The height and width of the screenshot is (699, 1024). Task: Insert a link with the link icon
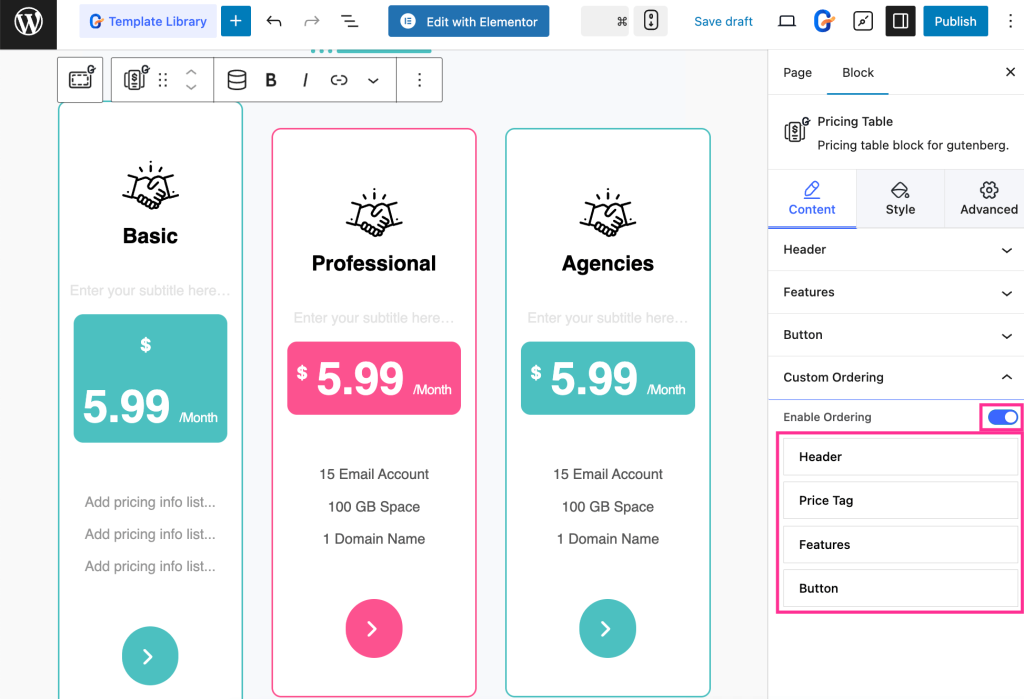(x=339, y=80)
